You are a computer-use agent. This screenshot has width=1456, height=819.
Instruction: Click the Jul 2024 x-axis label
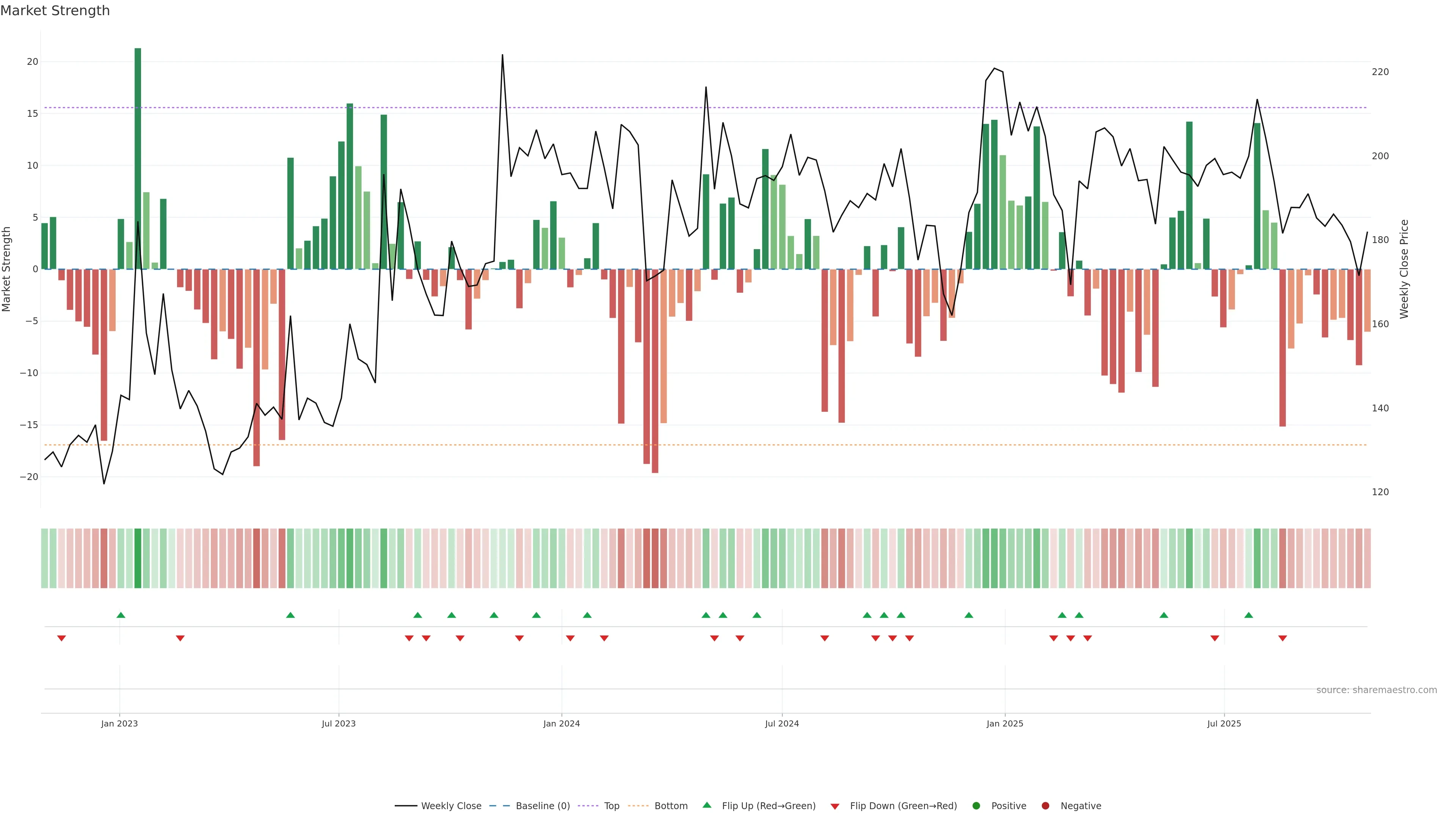click(782, 723)
